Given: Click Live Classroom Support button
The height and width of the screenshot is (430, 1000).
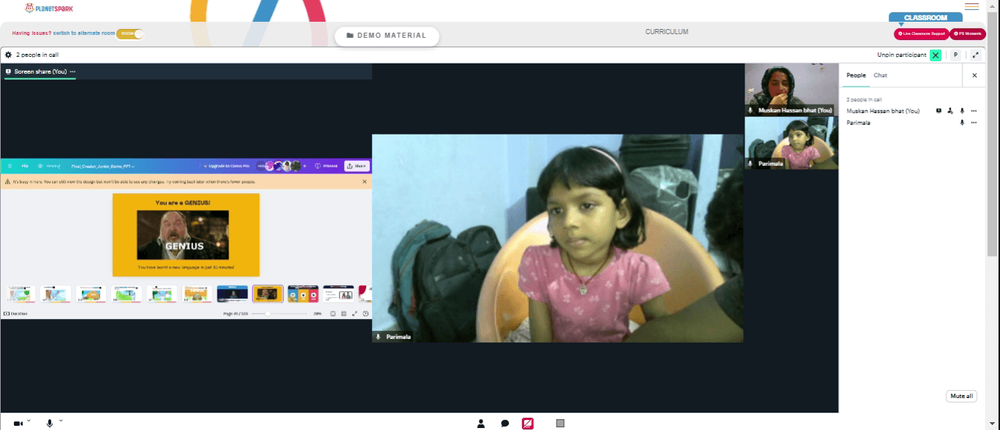Looking at the screenshot, I should coord(921,34).
